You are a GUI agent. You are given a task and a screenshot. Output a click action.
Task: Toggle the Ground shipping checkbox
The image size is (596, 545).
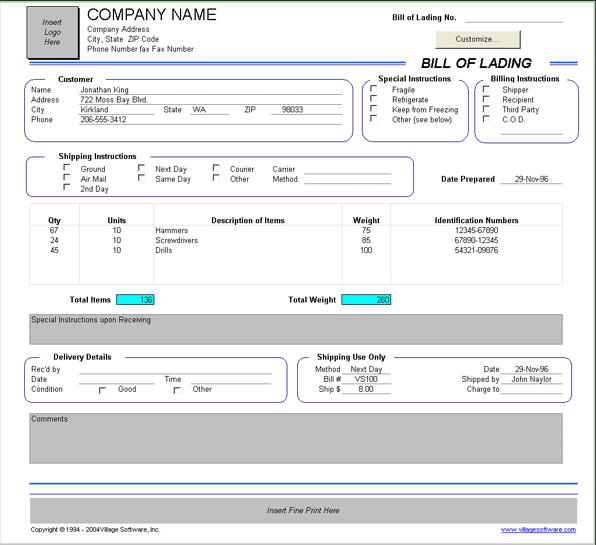click(x=67, y=168)
